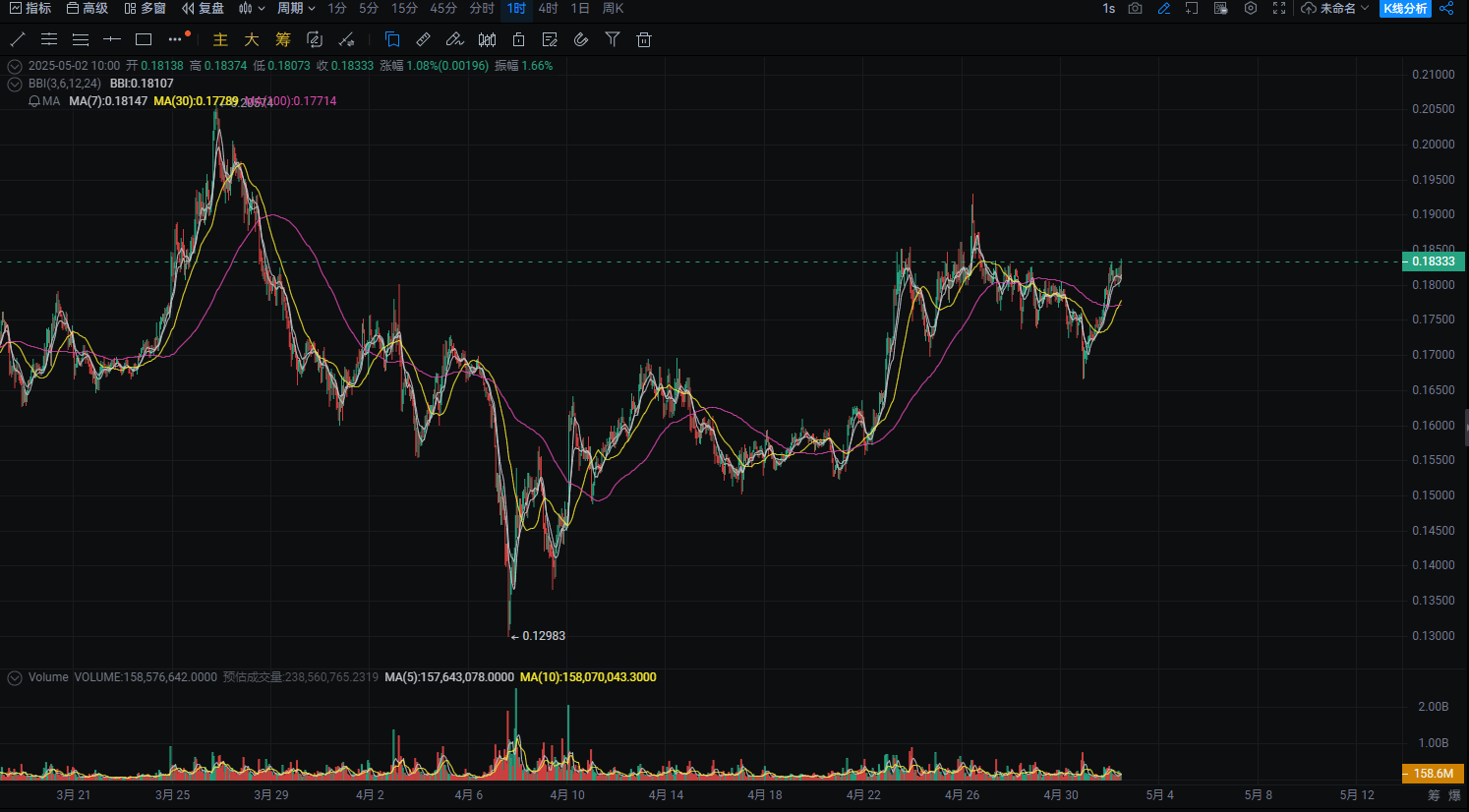Click the BBI(3,6,12,24) indicator label

pos(65,84)
